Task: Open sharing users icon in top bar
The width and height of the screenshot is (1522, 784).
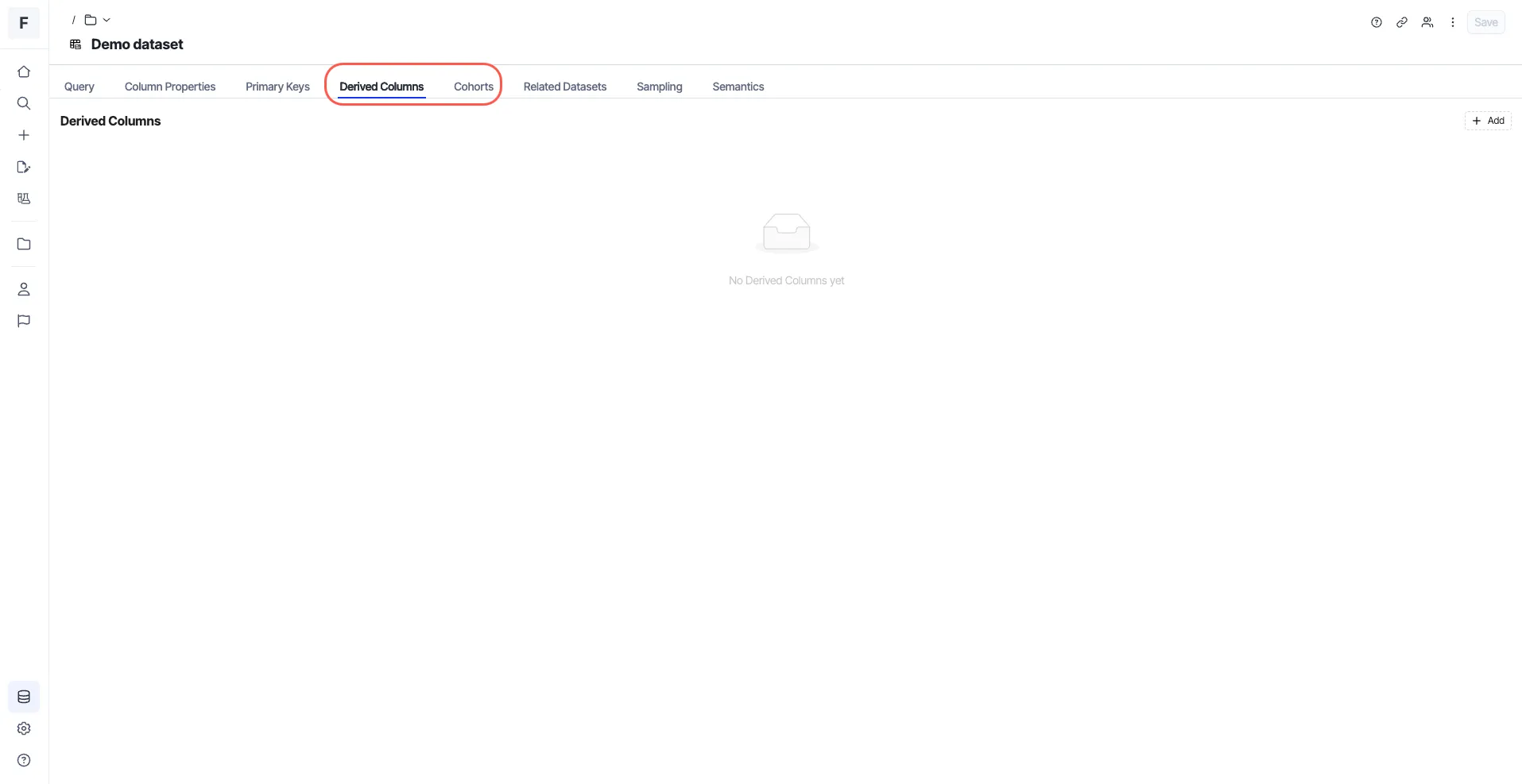Action: pyautogui.click(x=1427, y=22)
